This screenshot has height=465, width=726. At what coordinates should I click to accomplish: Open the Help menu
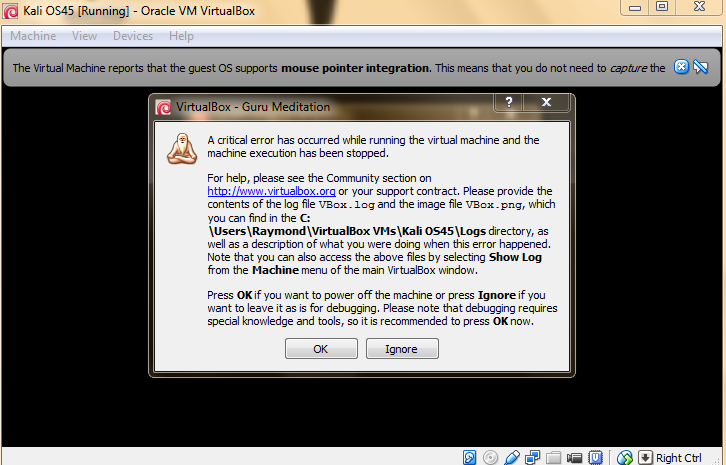(181, 36)
